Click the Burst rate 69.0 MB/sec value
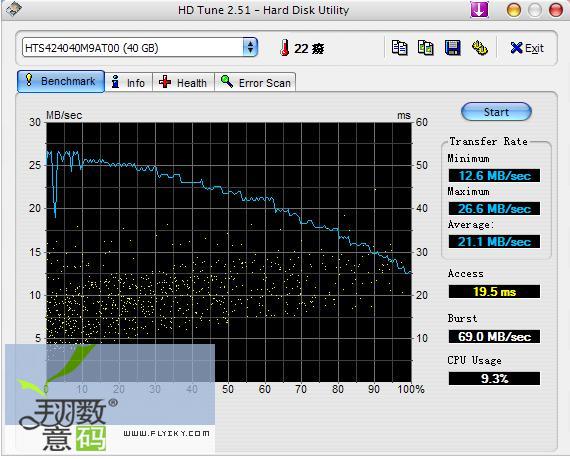This screenshot has height=459, width=570. point(494,337)
